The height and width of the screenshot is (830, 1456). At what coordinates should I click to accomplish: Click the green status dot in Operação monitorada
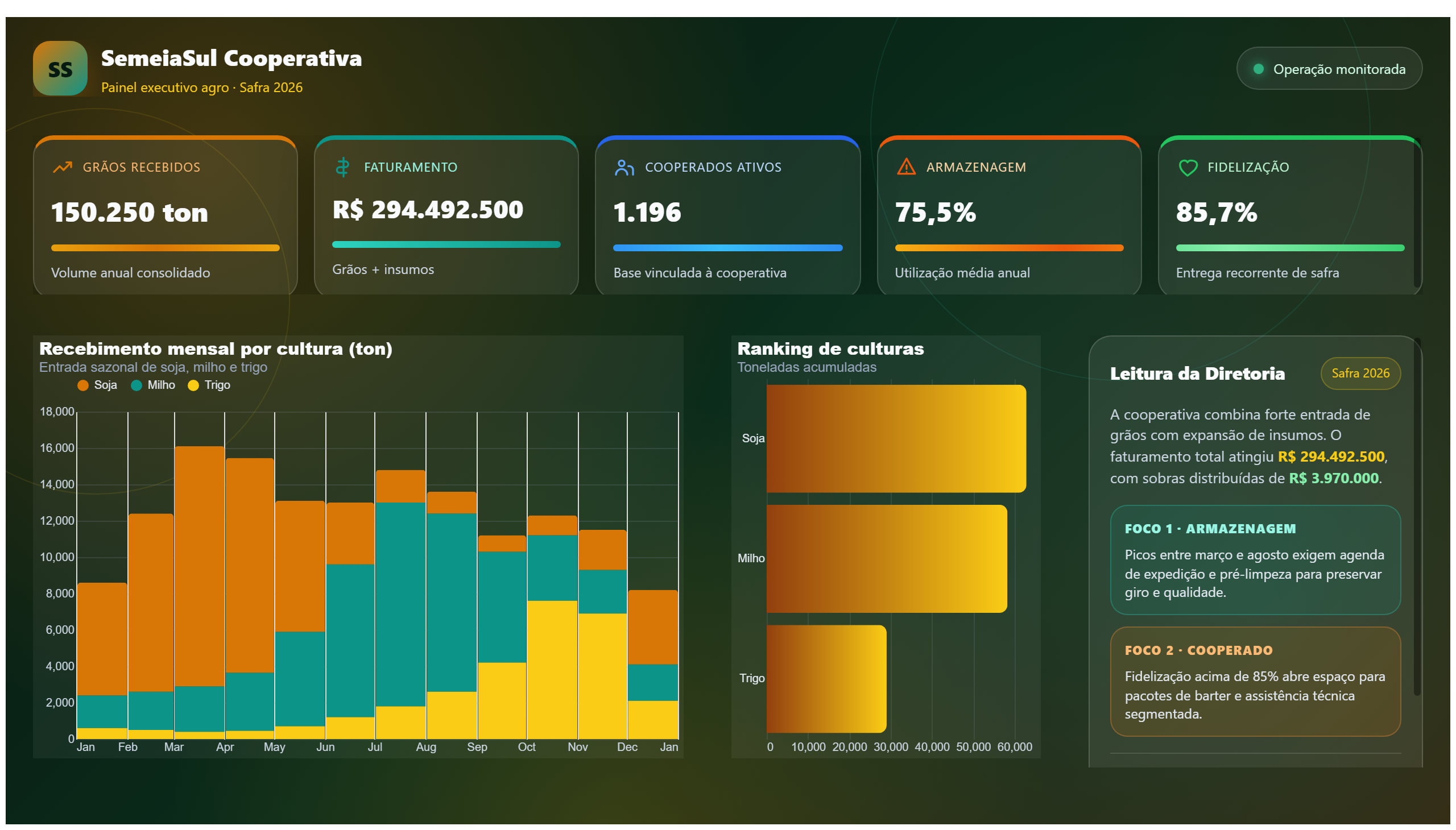(x=1258, y=69)
